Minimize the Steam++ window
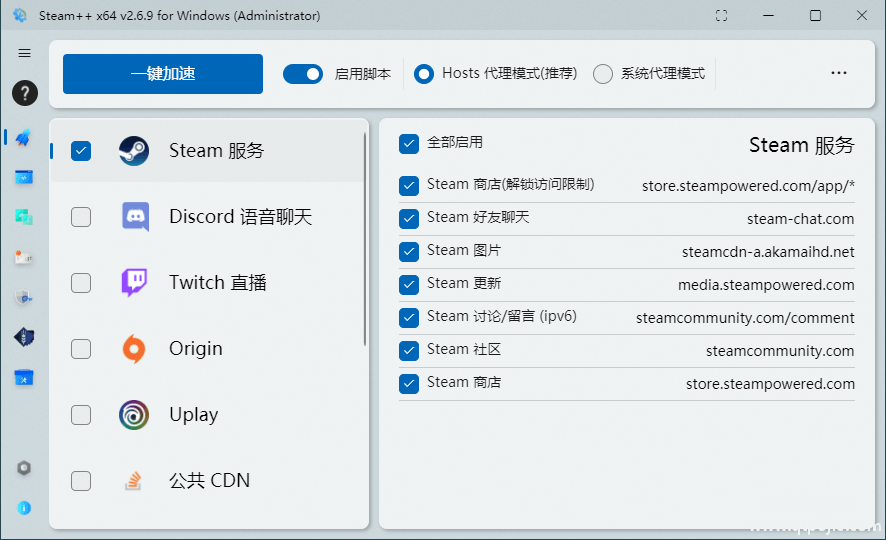This screenshot has height=540, width=886. (x=768, y=15)
